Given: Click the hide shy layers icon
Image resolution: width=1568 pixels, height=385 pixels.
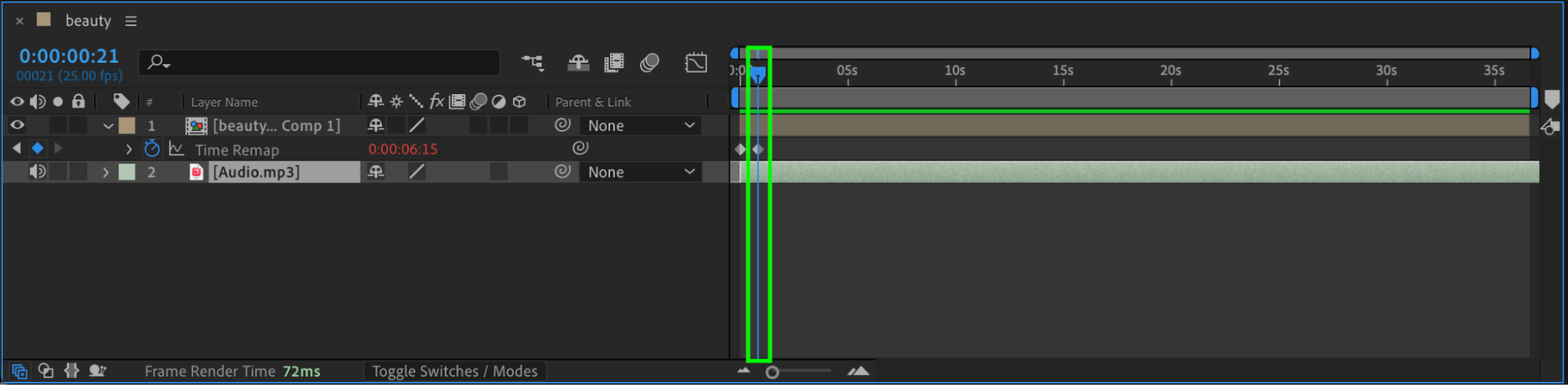Looking at the screenshot, I should click(578, 63).
